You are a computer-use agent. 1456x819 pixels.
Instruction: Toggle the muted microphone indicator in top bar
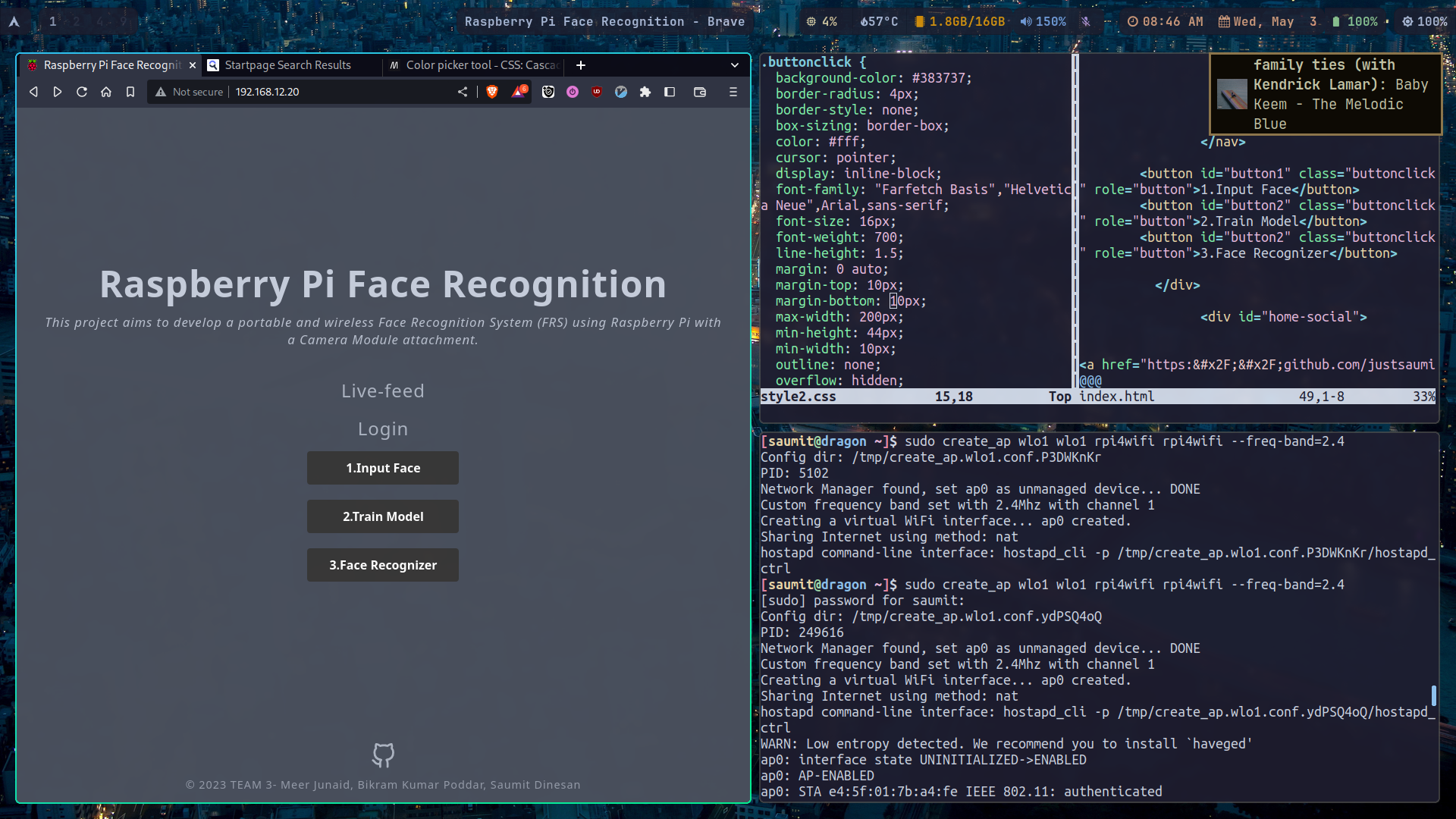(1086, 21)
